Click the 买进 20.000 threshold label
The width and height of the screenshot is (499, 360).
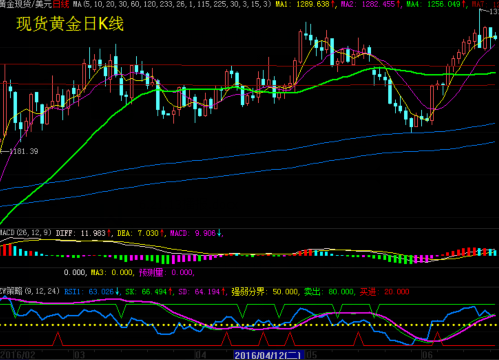click(384, 292)
